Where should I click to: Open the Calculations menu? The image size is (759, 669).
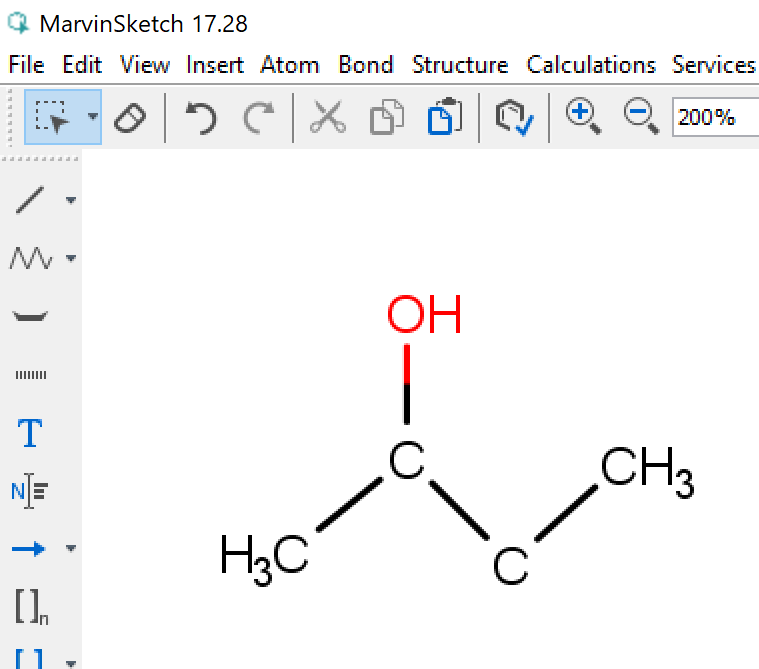[x=591, y=65]
